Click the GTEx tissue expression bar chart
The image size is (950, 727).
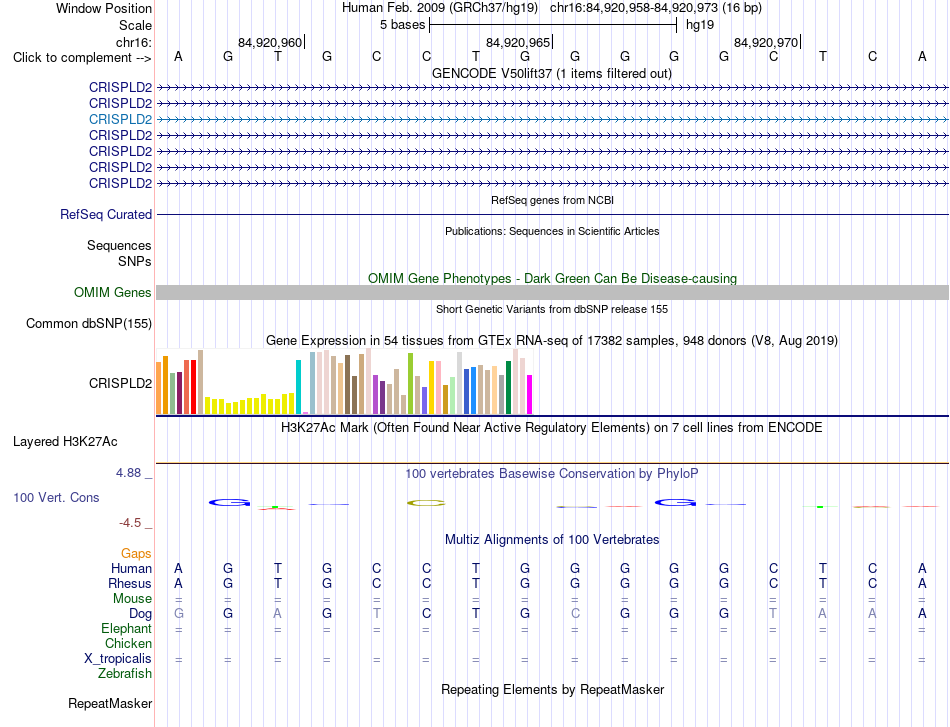[x=344, y=382]
